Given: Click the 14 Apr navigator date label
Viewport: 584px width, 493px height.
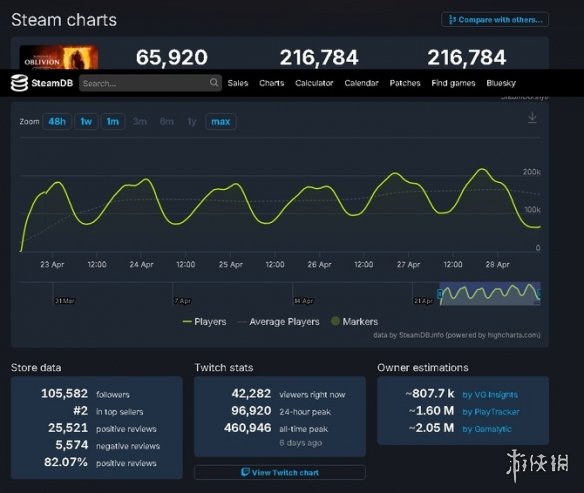Looking at the screenshot, I should [304, 301].
